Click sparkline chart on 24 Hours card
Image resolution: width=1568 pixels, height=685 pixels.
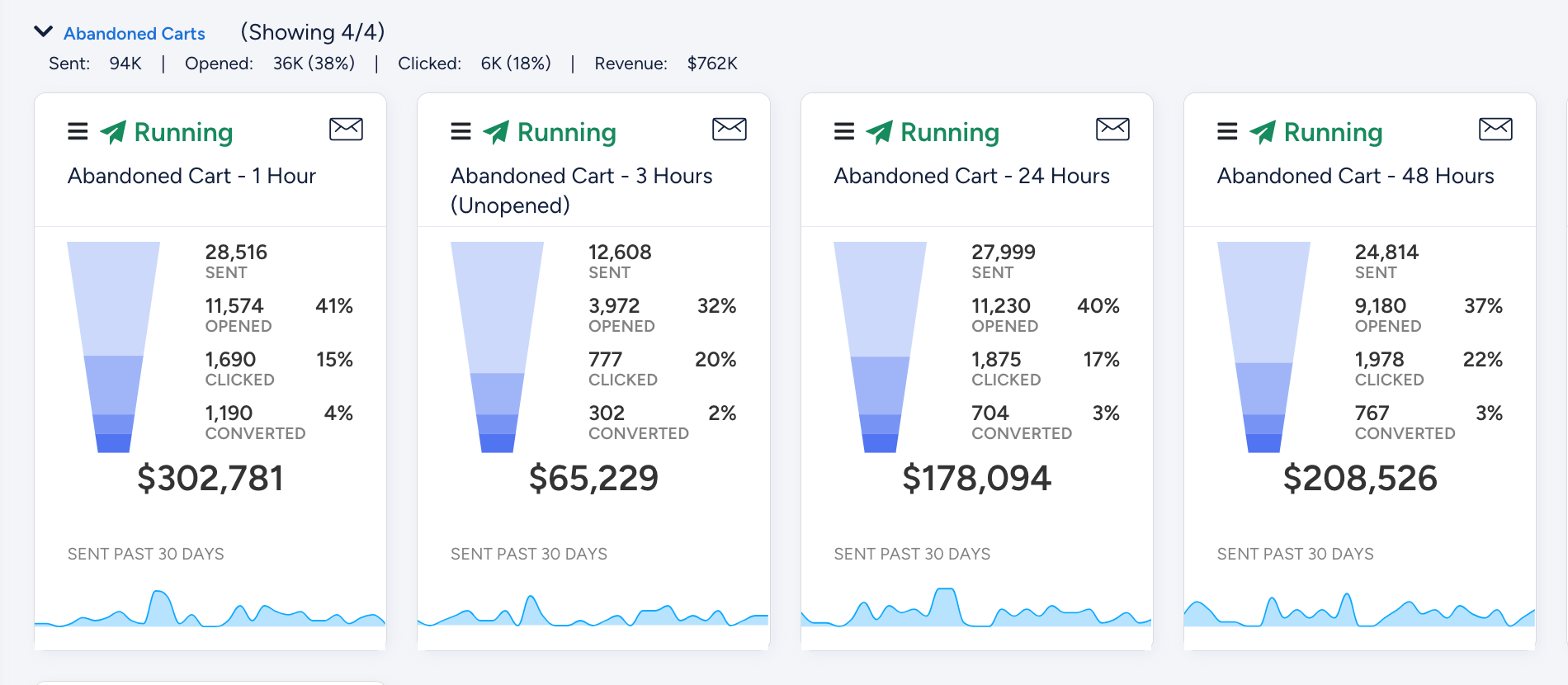(976, 608)
